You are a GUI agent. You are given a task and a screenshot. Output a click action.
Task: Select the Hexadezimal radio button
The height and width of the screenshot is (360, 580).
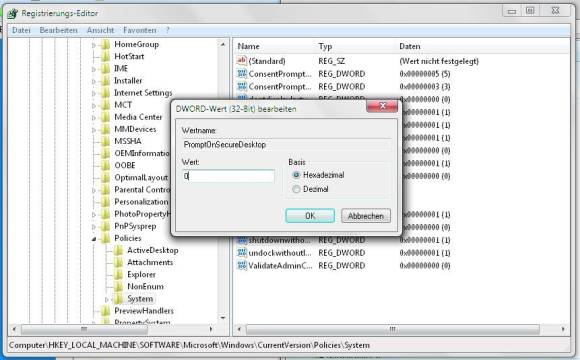pos(296,175)
